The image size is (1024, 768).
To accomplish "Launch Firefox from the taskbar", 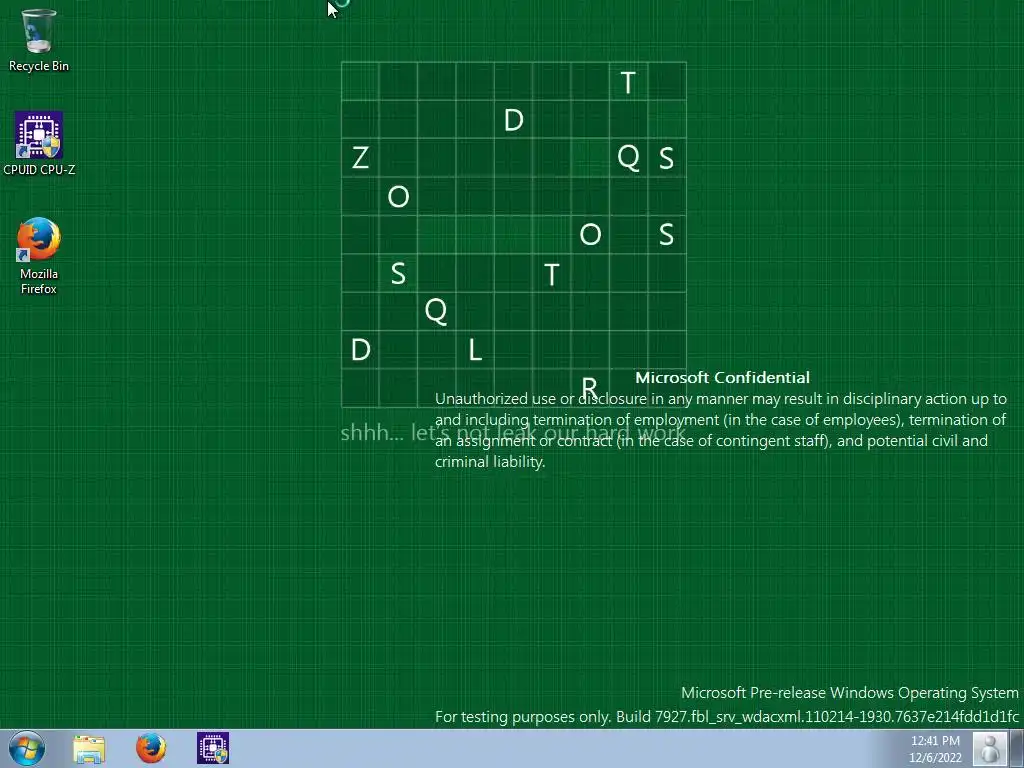I will [x=151, y=748].
